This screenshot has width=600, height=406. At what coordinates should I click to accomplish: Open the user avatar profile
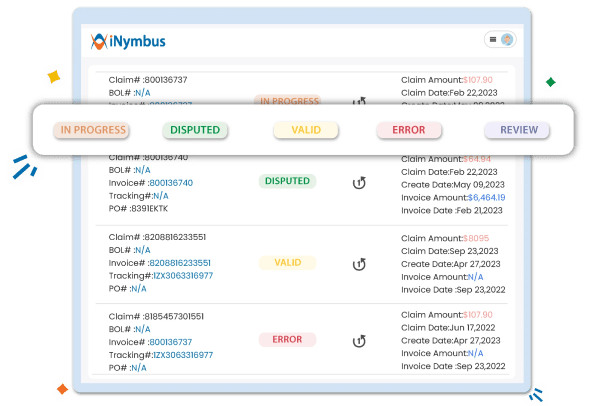507,39
